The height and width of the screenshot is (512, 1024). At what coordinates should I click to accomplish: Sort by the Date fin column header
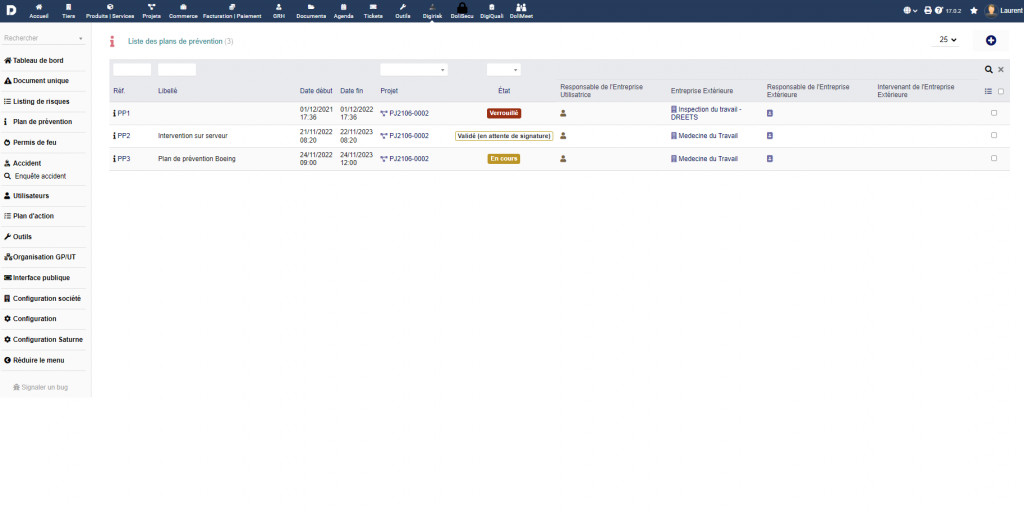click(351, 91)
